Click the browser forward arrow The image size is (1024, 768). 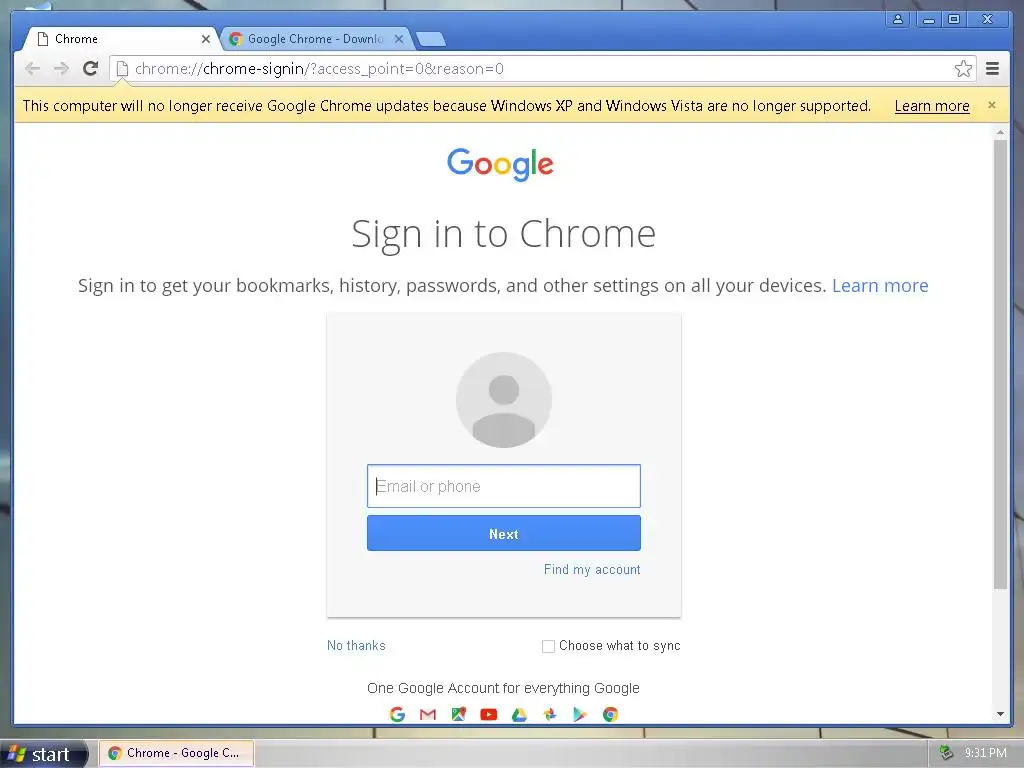tap(61, 69)
